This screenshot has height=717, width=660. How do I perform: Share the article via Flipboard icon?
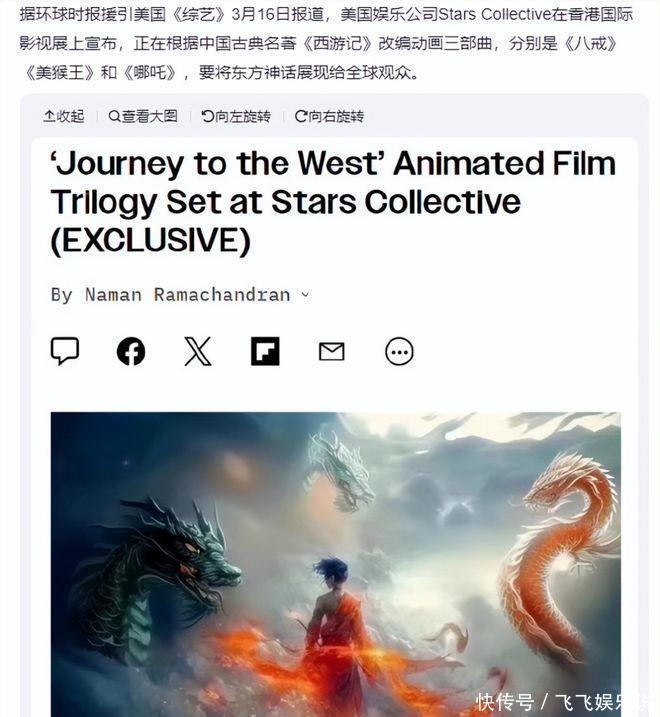click(265, 351)
